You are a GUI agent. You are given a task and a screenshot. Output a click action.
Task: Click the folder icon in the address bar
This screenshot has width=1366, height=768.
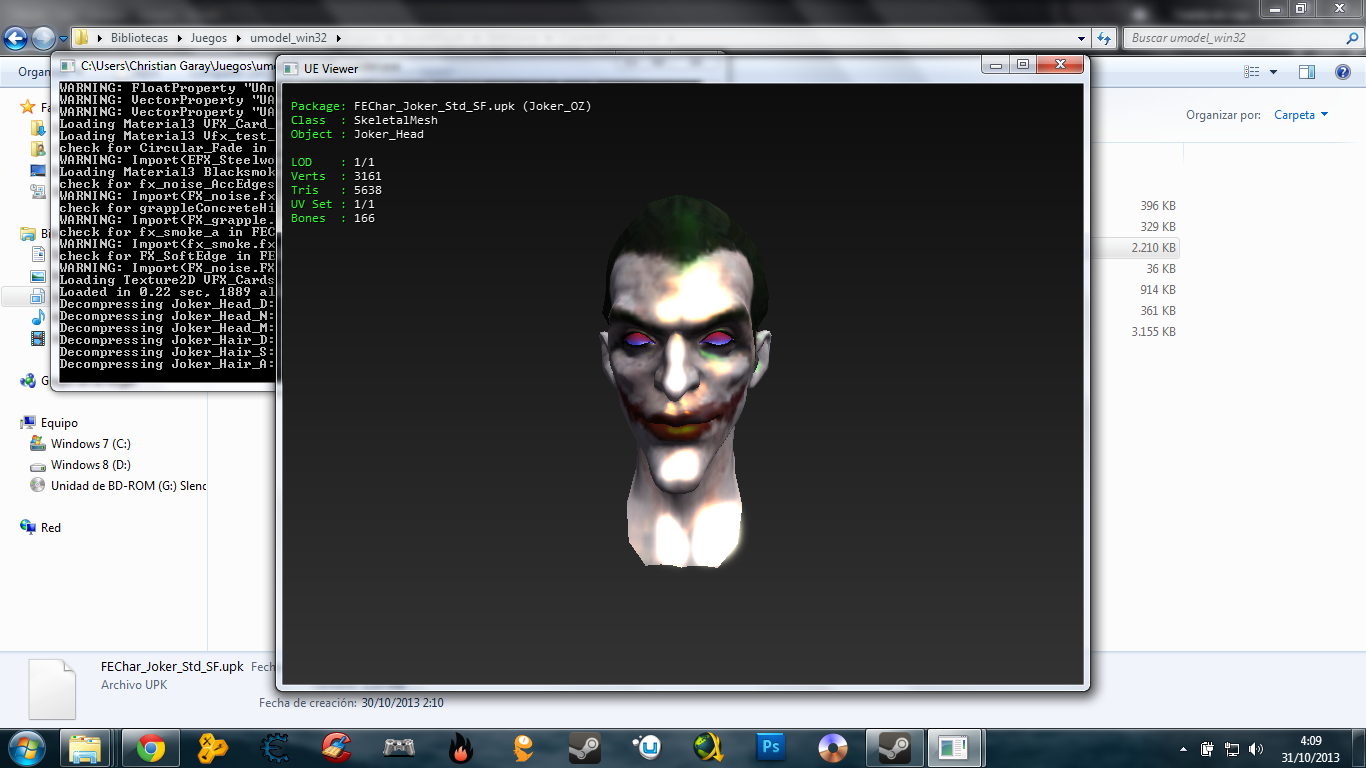pyautogui.click(x=82, y=38)
